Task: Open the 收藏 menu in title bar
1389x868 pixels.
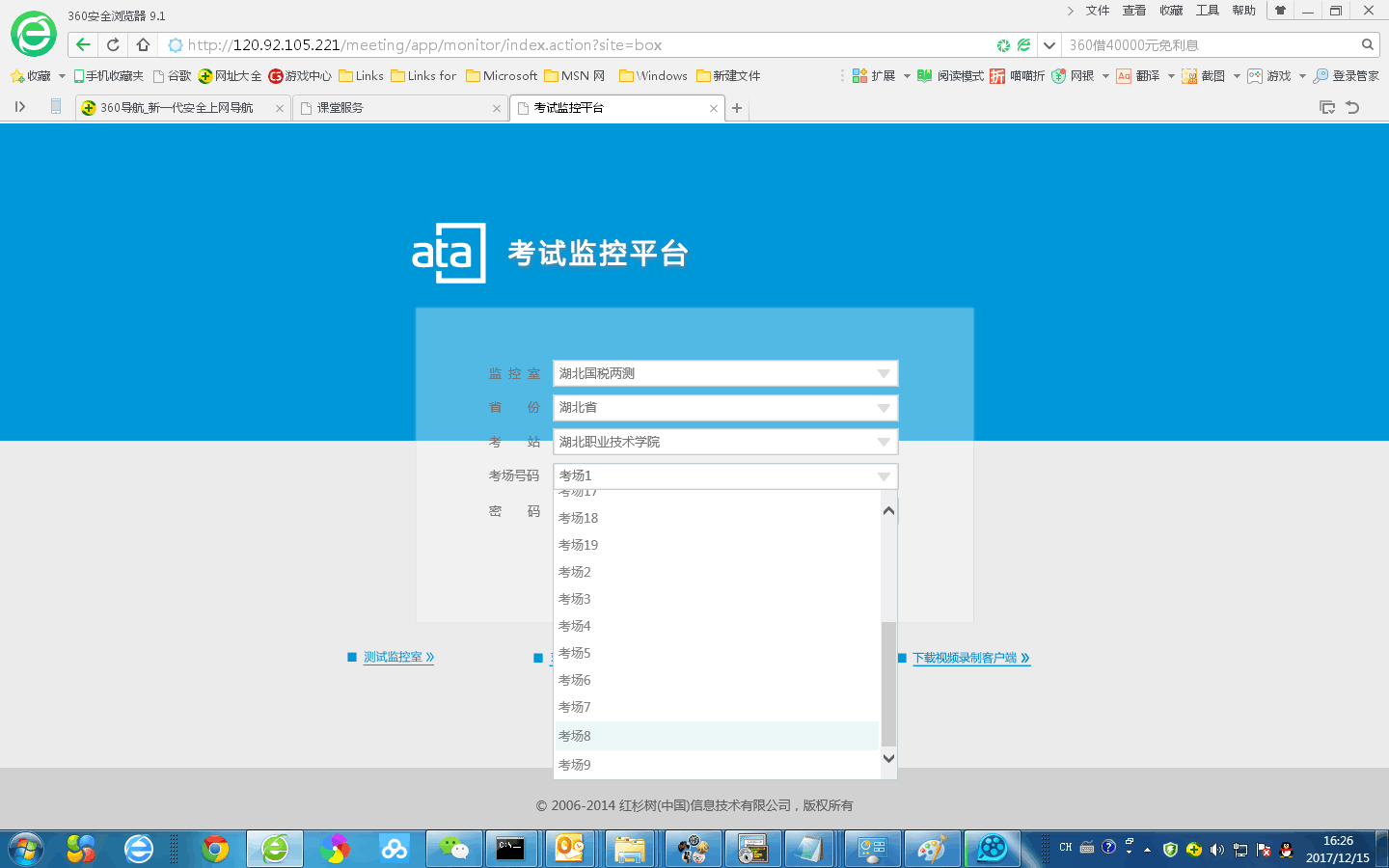Action: 1171,11
